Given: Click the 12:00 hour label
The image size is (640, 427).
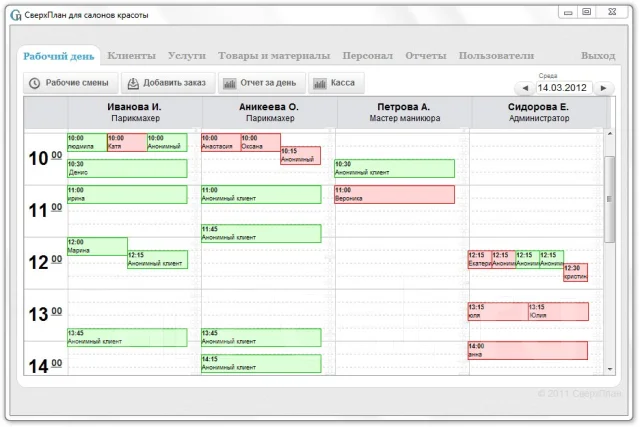Looking at the screenshot, I should (x=45, y=262).
